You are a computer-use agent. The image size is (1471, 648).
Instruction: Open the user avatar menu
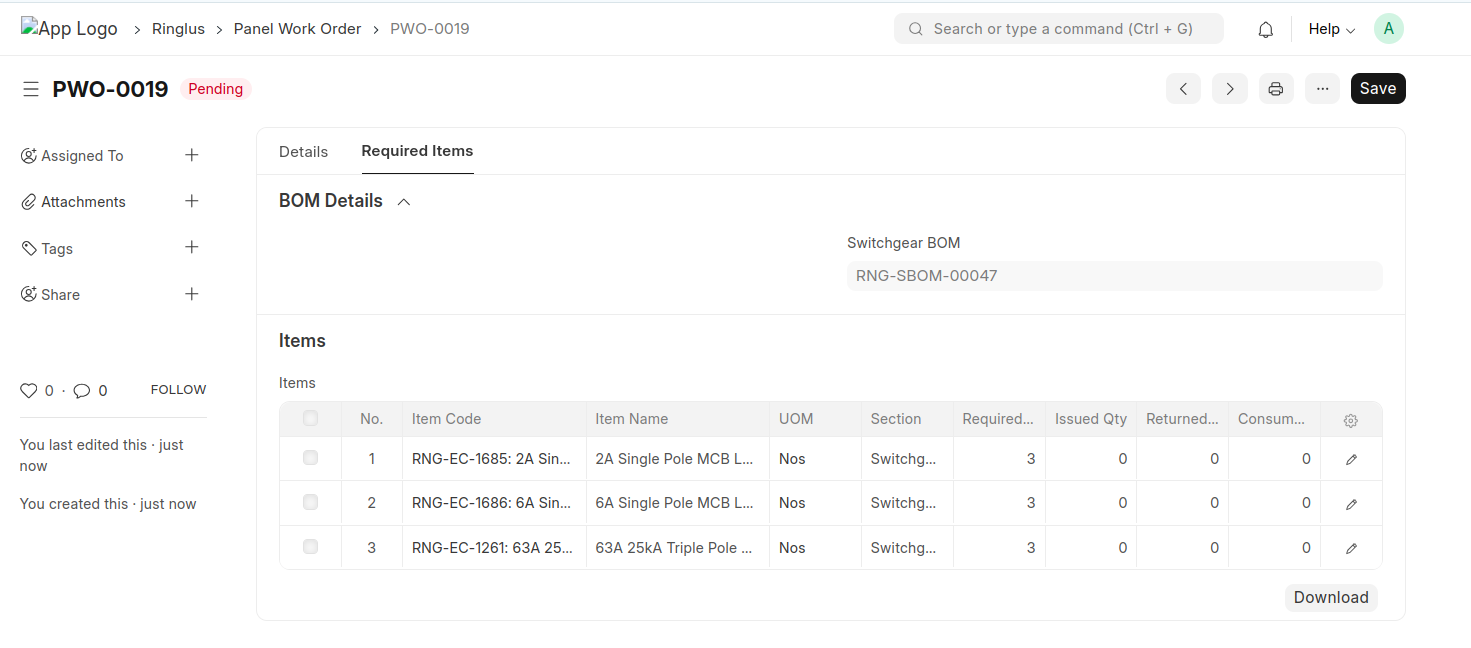1388,29
